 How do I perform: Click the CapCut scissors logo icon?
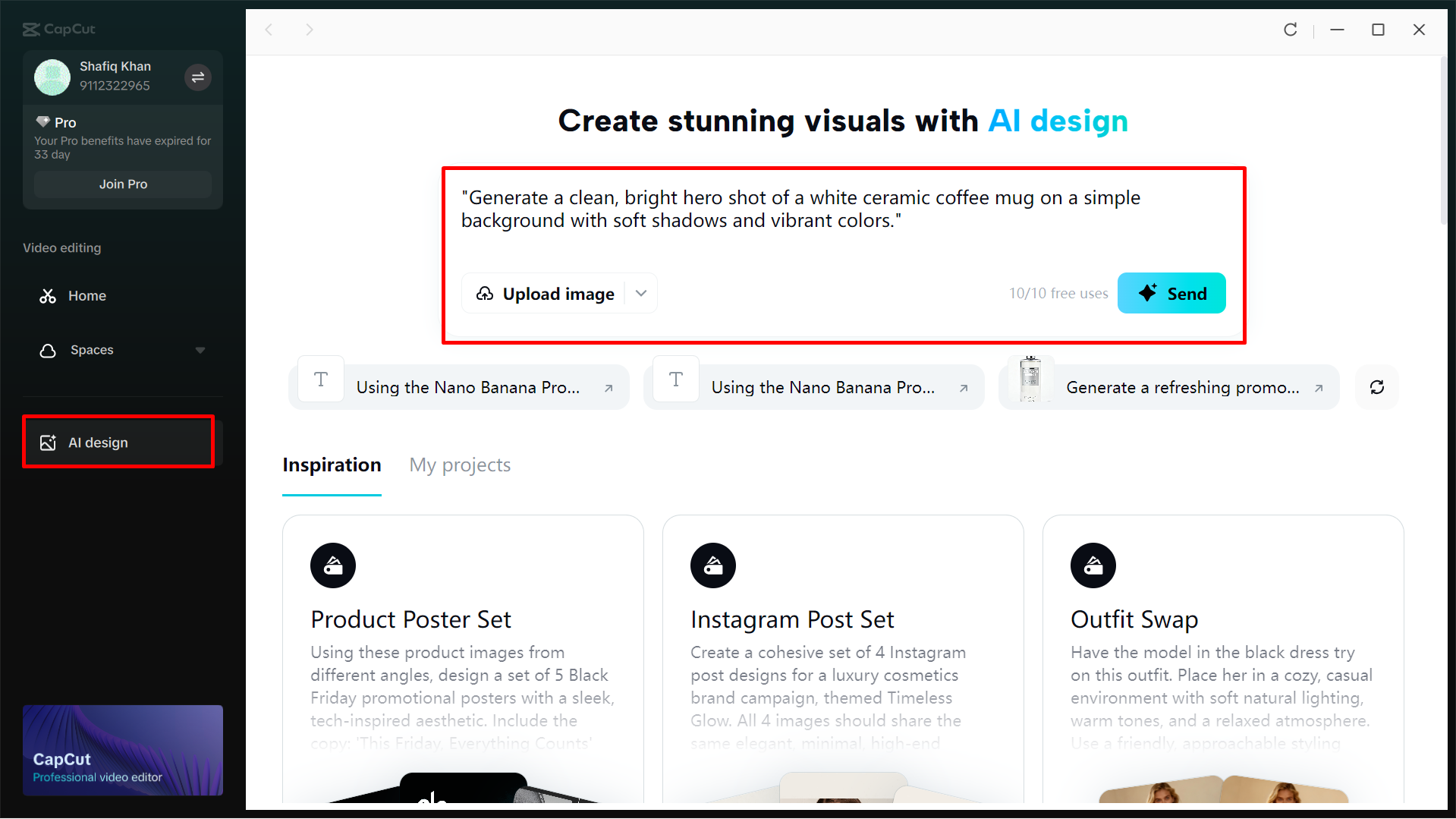pos(30,29)
